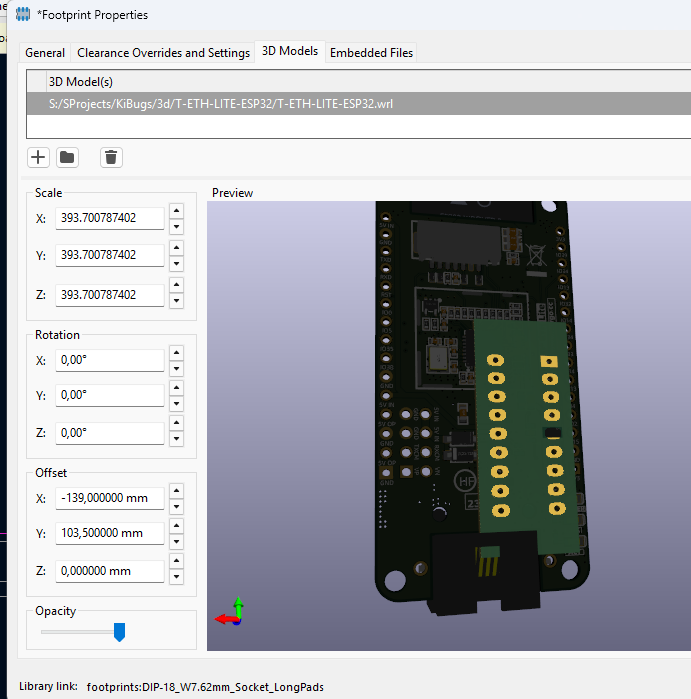Click the Offset X value field
Viewport: 691px width, 699px height.
click(110, 498)
